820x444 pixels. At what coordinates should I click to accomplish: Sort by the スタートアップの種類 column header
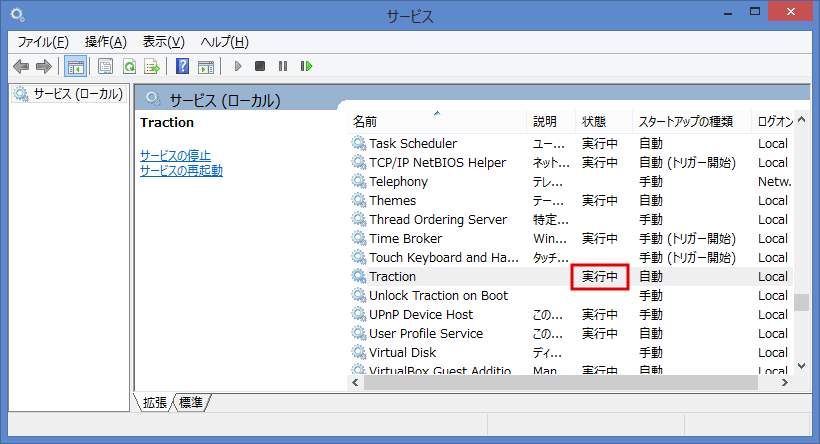(x=686, y=121)
